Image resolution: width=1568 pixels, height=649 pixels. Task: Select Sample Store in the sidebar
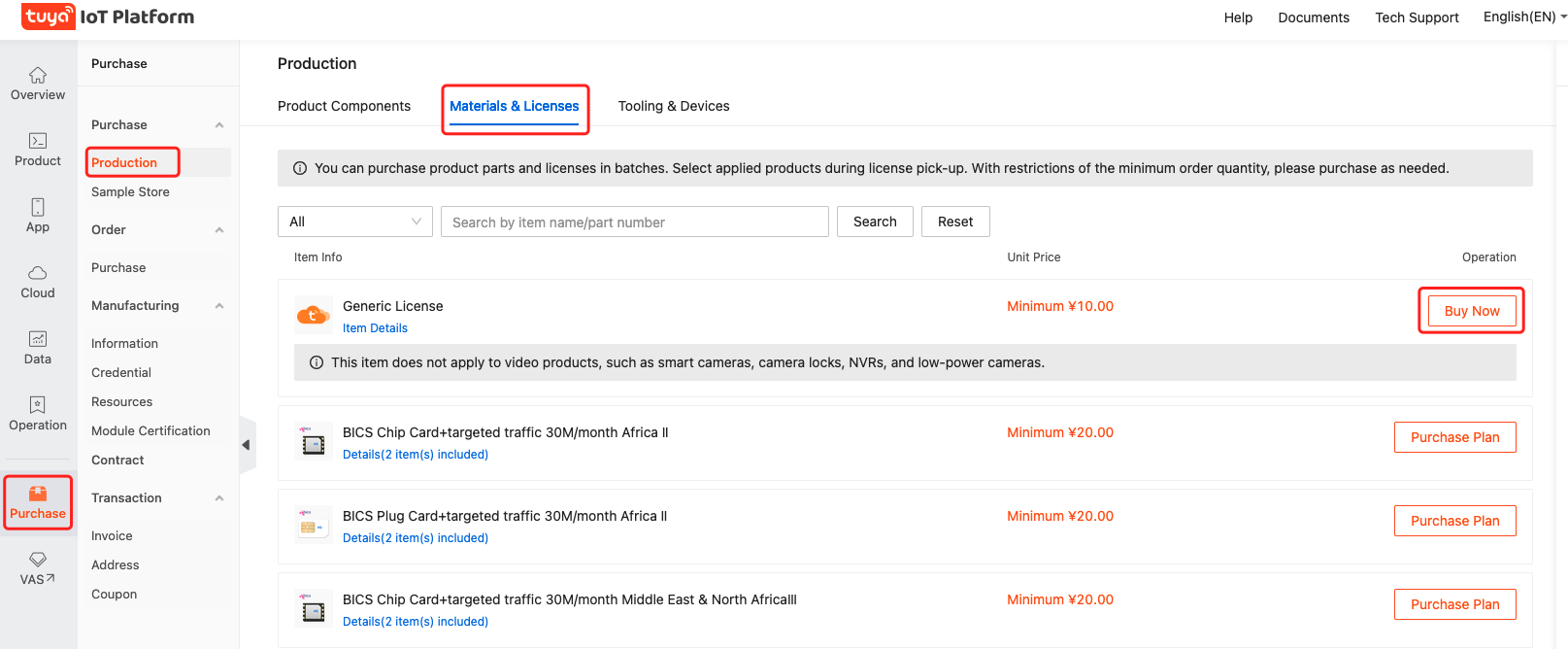130,192
